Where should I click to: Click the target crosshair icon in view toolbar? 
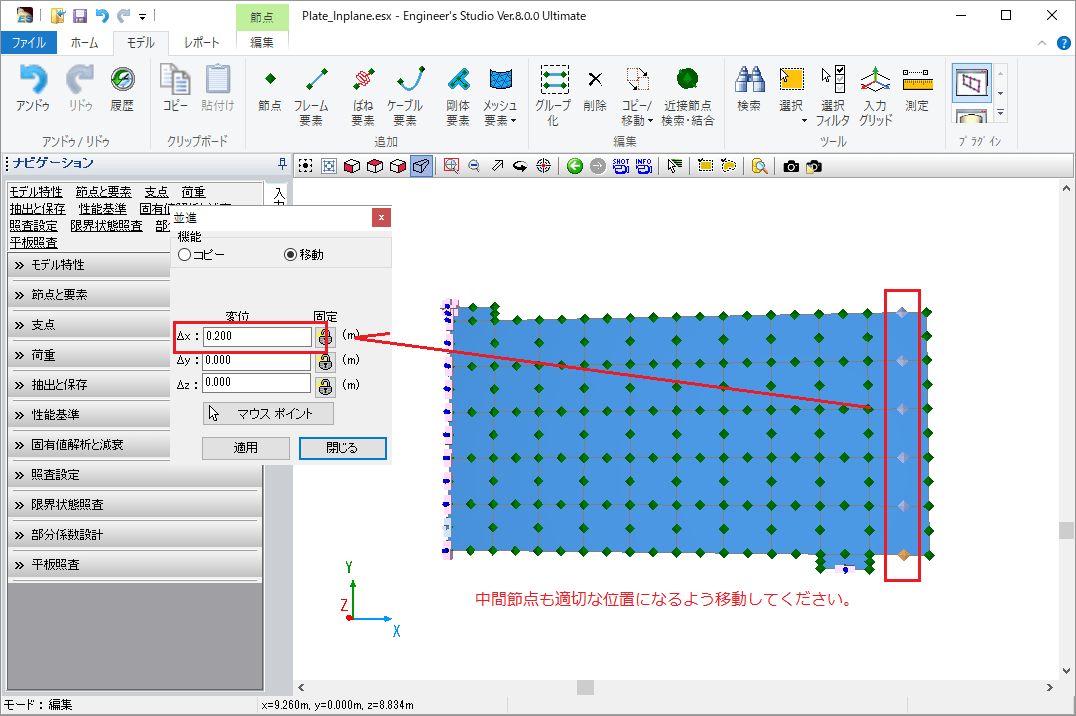coord(543,166)
